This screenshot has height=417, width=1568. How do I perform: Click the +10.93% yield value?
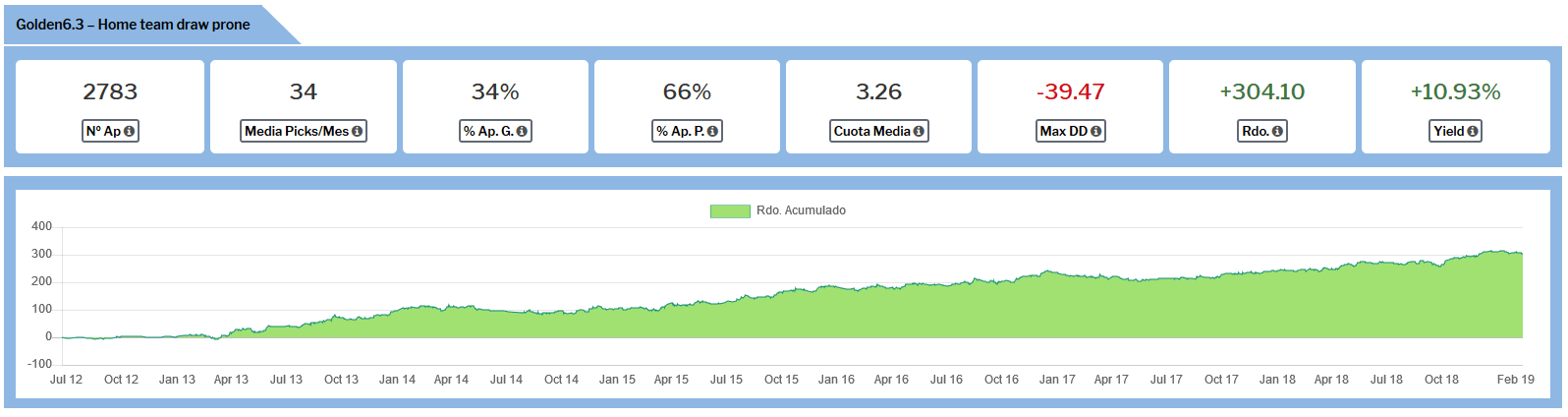point(1455,91)
